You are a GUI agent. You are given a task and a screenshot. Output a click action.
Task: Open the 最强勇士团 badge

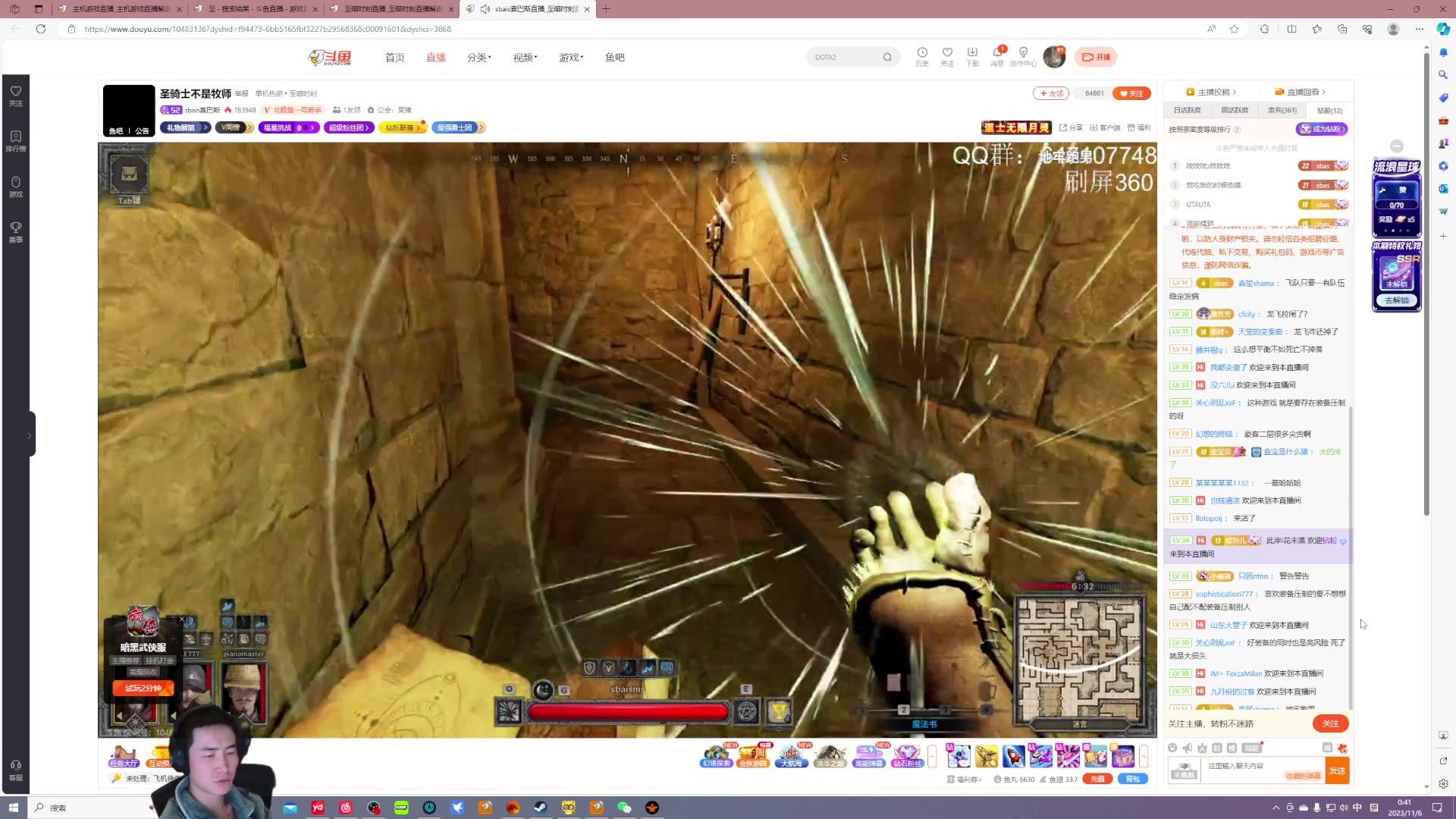pos(458,128)
